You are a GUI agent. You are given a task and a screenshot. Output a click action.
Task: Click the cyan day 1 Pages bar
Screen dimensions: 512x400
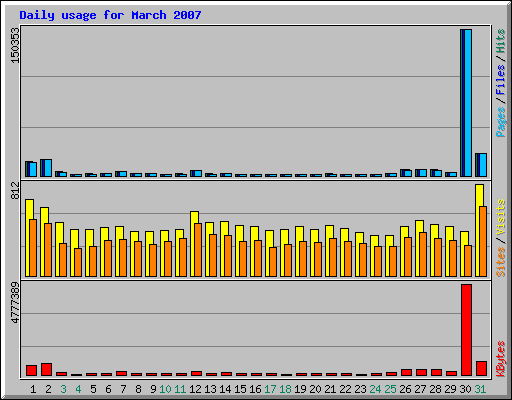point(33,169)
